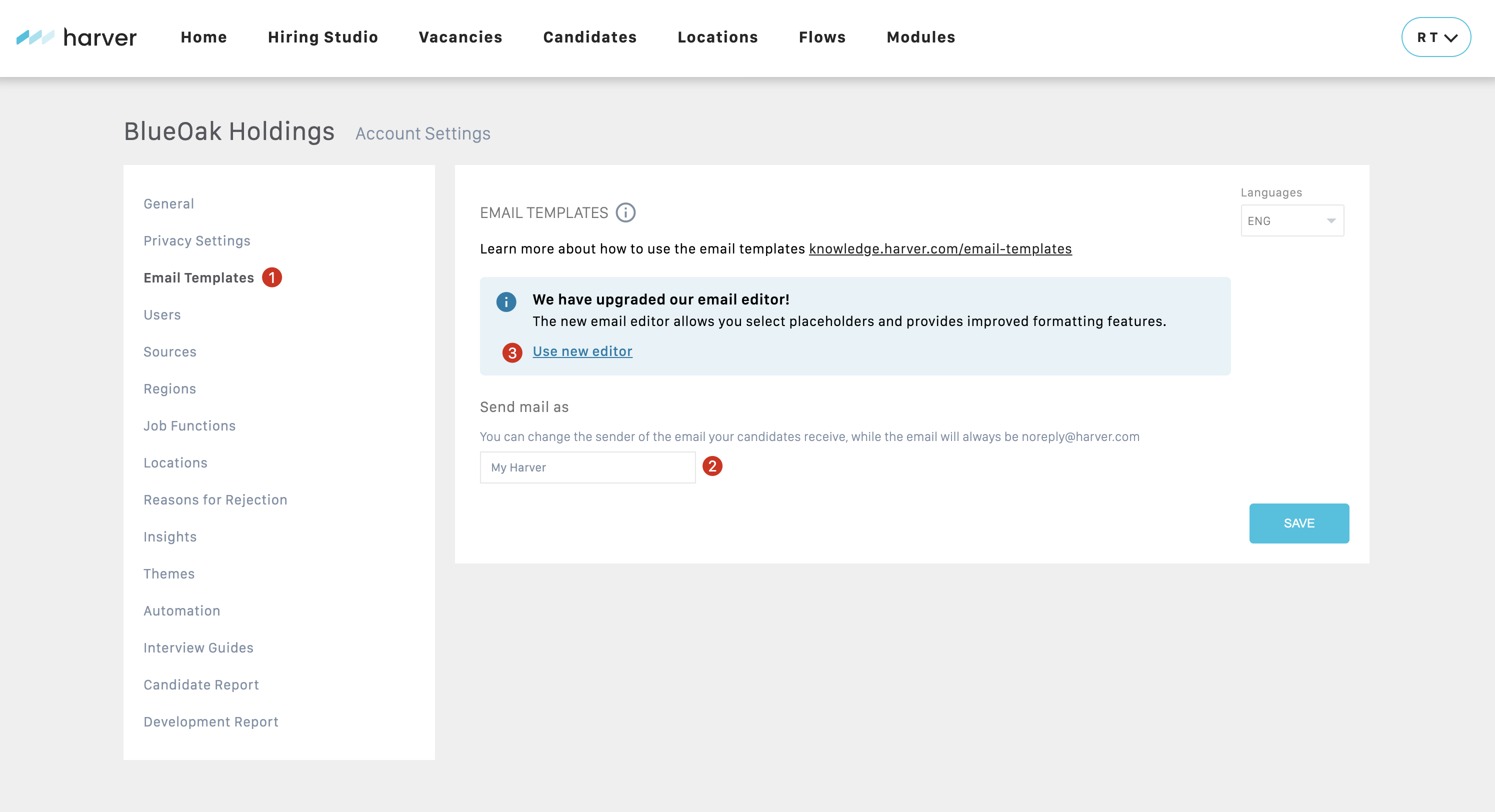
Task: Open knowledge.harver.com email templates link
Action: pos(939,248)
